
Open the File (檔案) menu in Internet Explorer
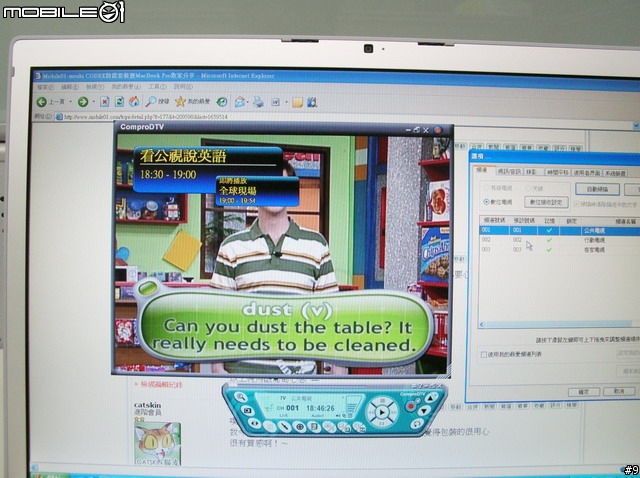46,87
